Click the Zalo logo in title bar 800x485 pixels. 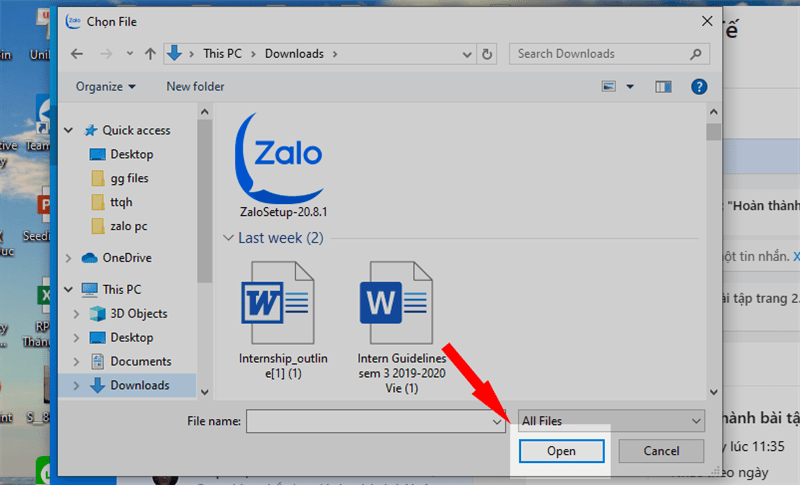pyautogui.click(x=73, y=21)
